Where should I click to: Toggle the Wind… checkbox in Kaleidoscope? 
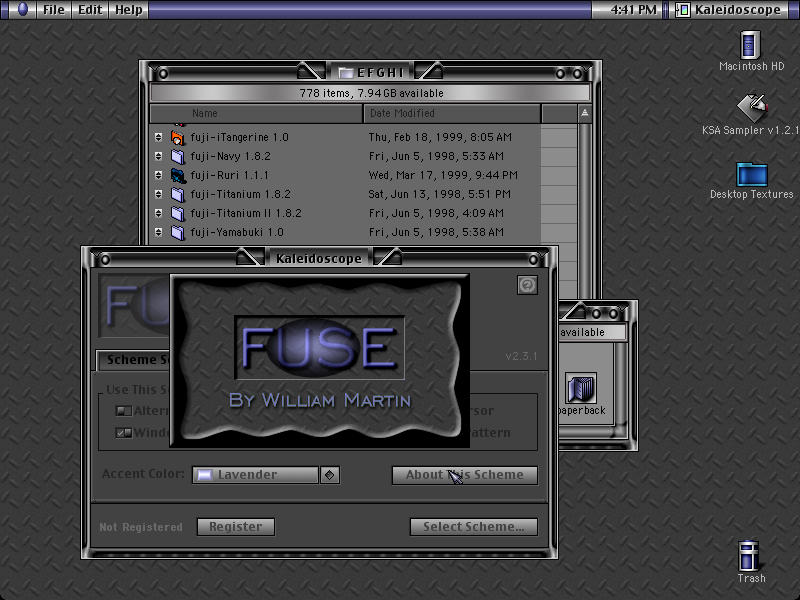(123, 433)
